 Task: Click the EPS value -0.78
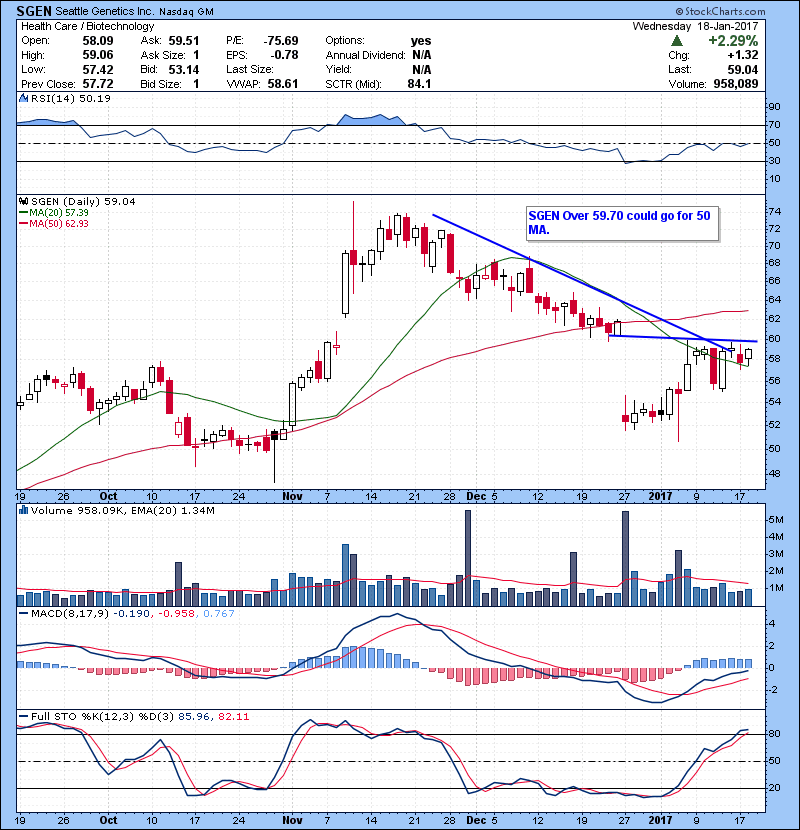(x=284, y=55)
